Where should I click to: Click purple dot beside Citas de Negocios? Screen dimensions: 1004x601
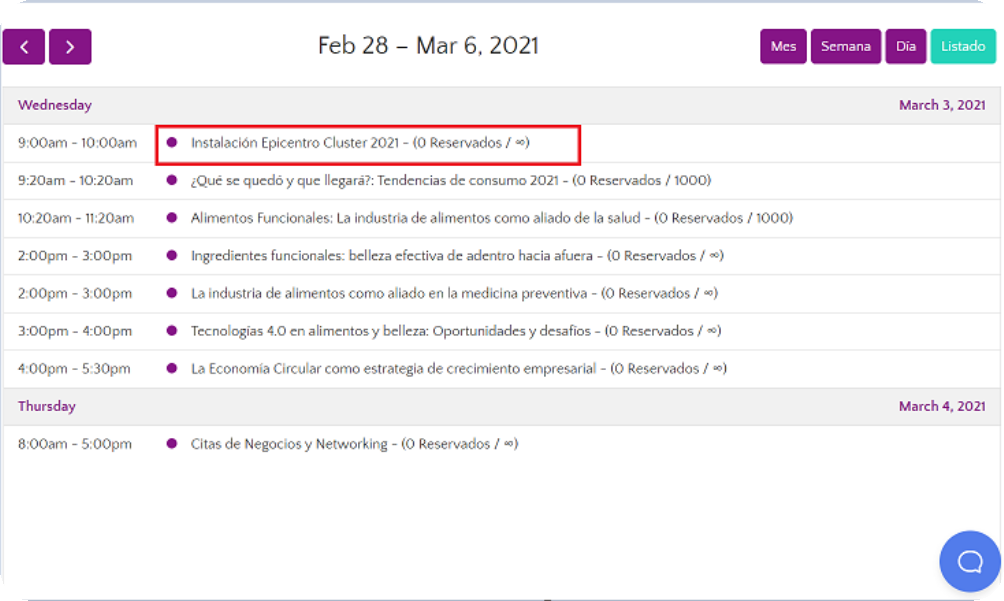click(172, 444)
